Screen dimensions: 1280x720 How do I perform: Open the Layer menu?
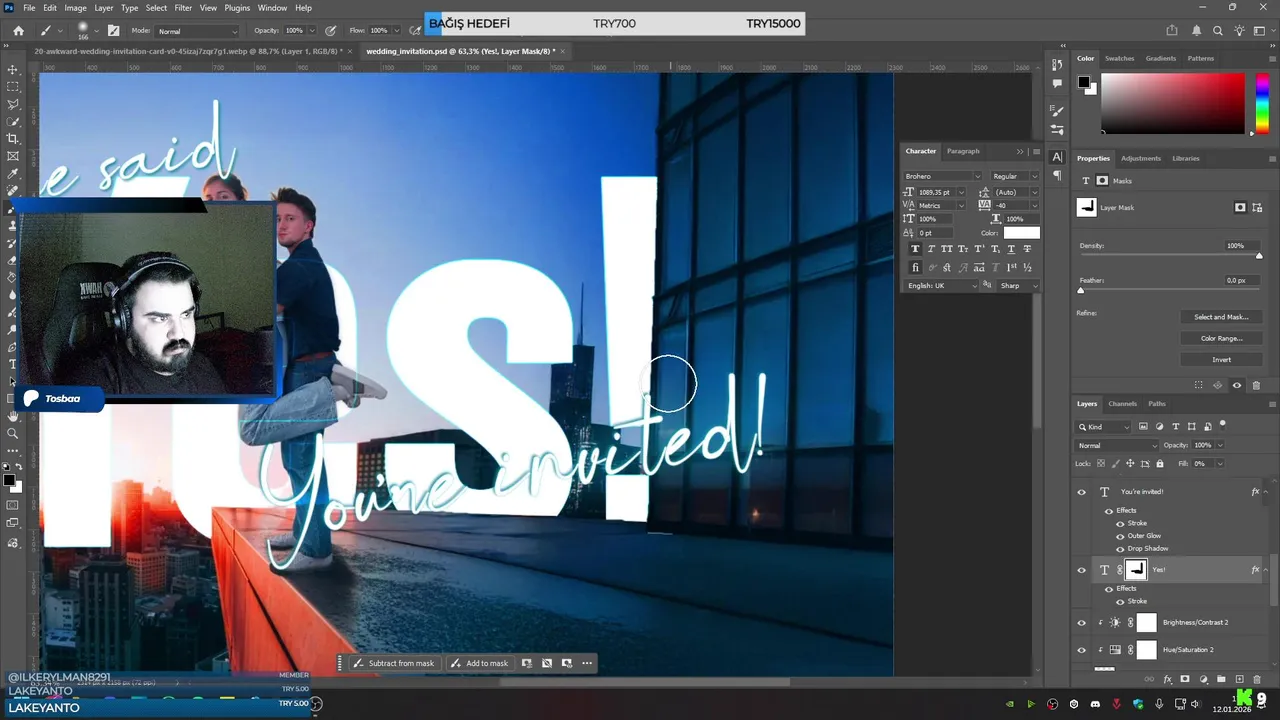click(104, 8)
